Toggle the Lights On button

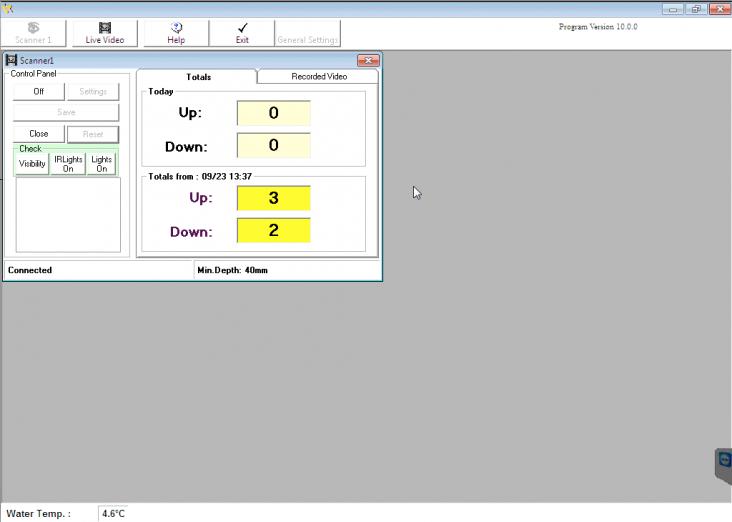(101, 164)
